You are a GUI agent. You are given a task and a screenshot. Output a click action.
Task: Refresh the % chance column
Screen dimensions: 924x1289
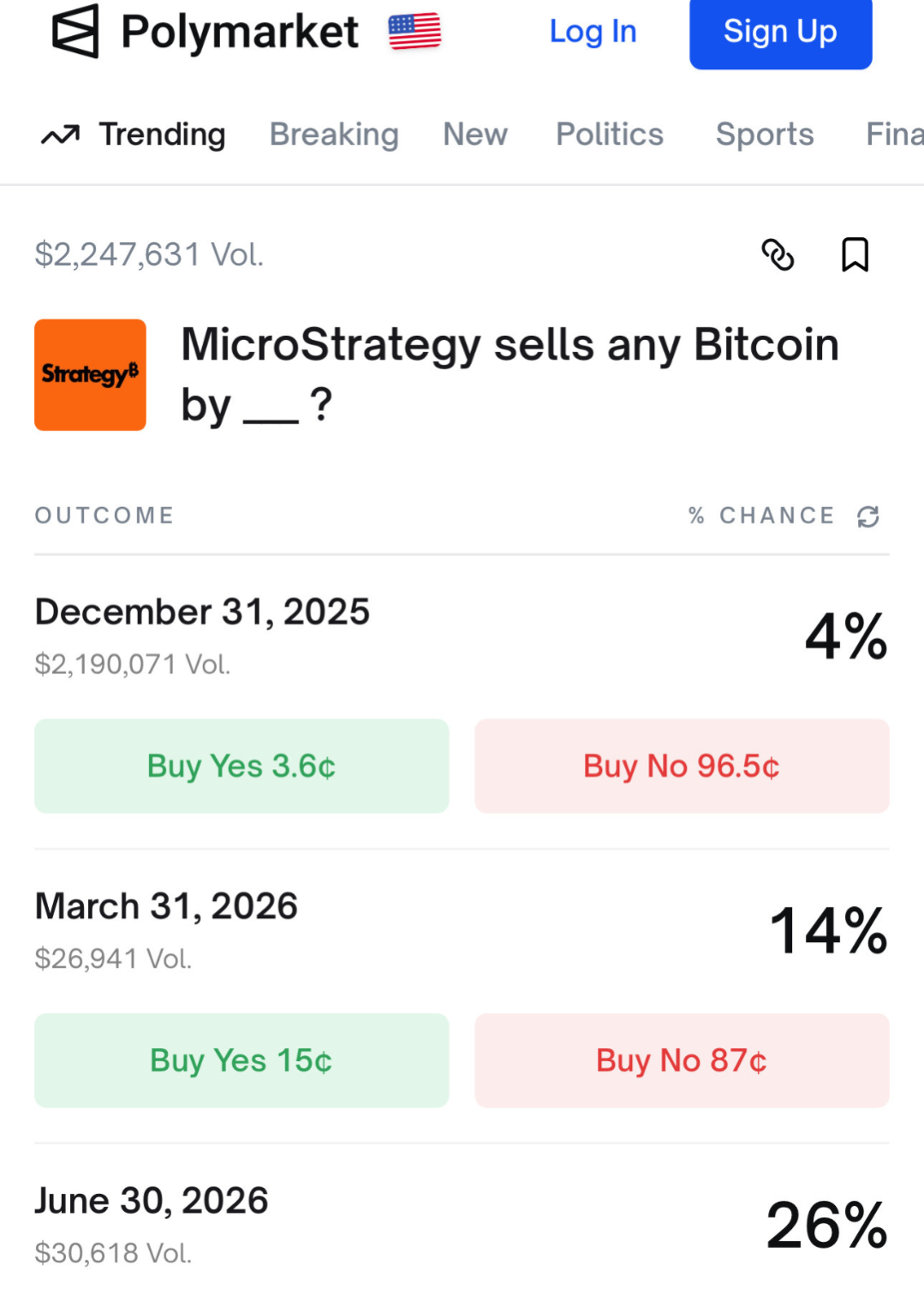[868, 516]
